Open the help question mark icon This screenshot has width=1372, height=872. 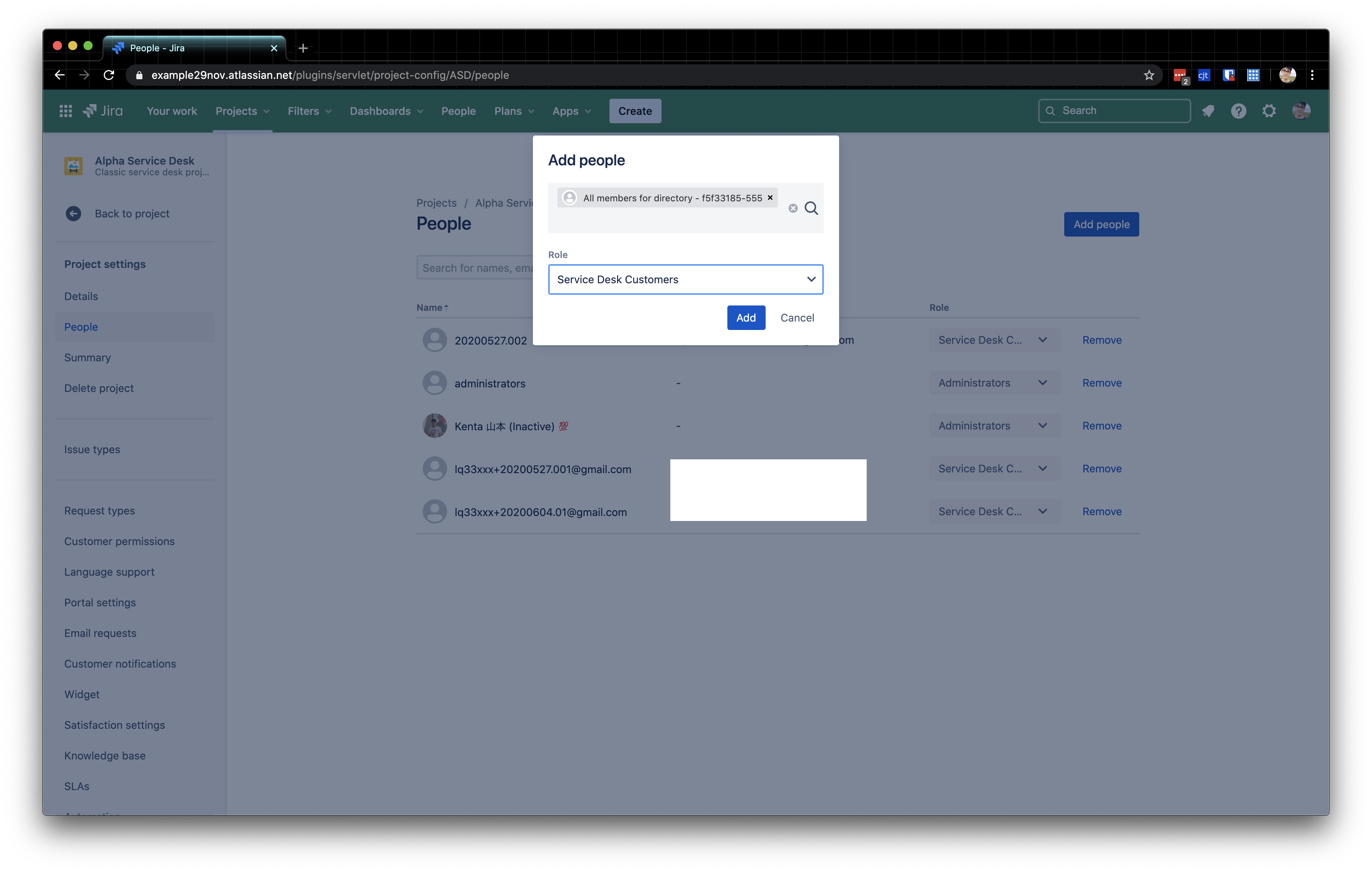coord(1238,111)
